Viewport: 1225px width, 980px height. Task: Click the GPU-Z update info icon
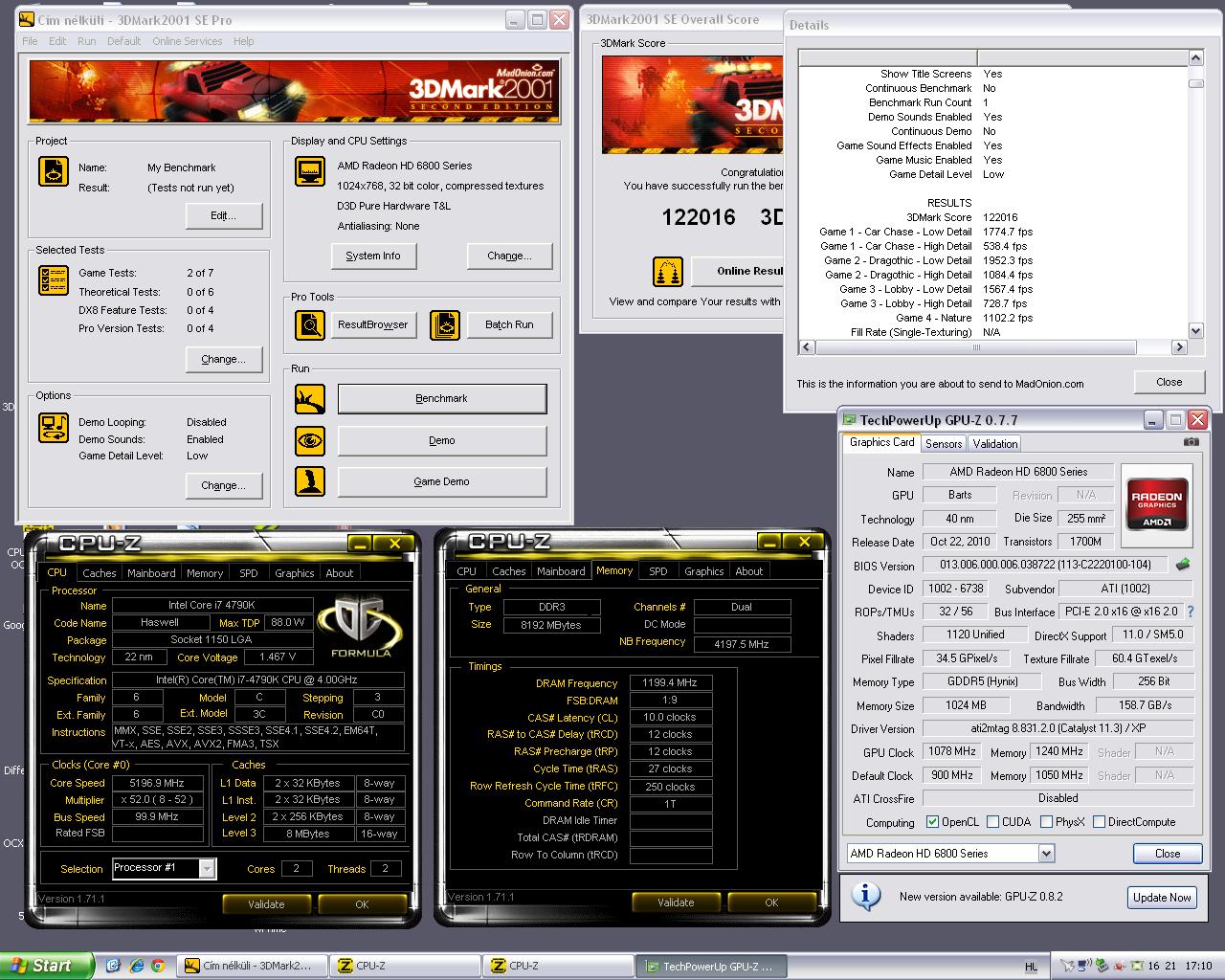click(866, 896)
